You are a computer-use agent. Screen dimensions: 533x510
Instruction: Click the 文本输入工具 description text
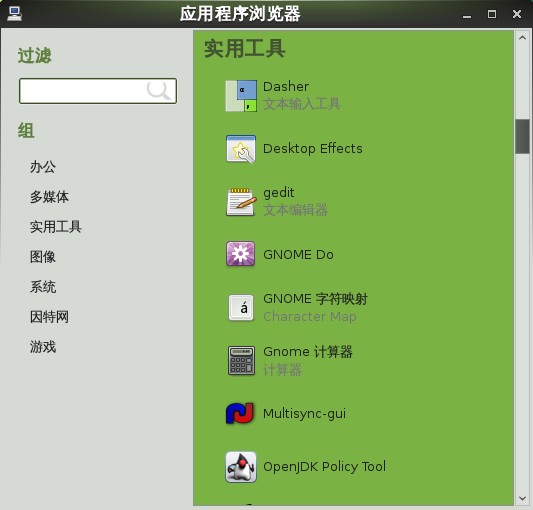(x=302, y=104)
